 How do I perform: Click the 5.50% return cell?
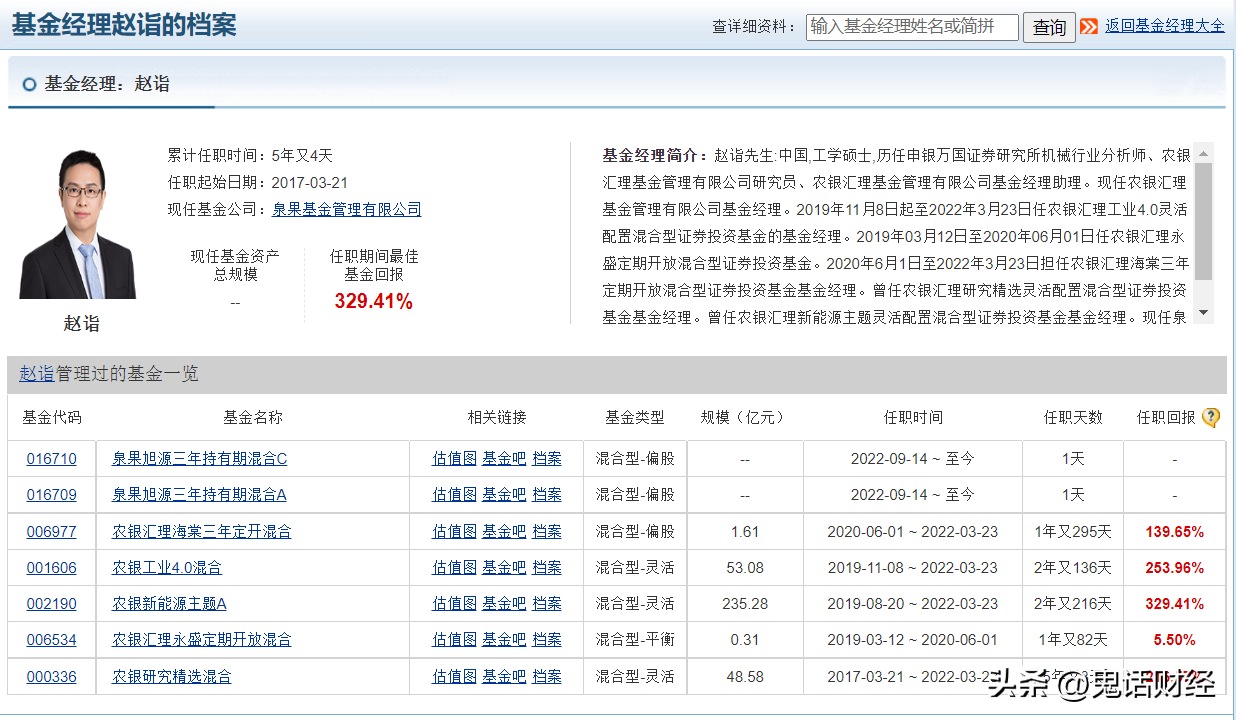1174,640
